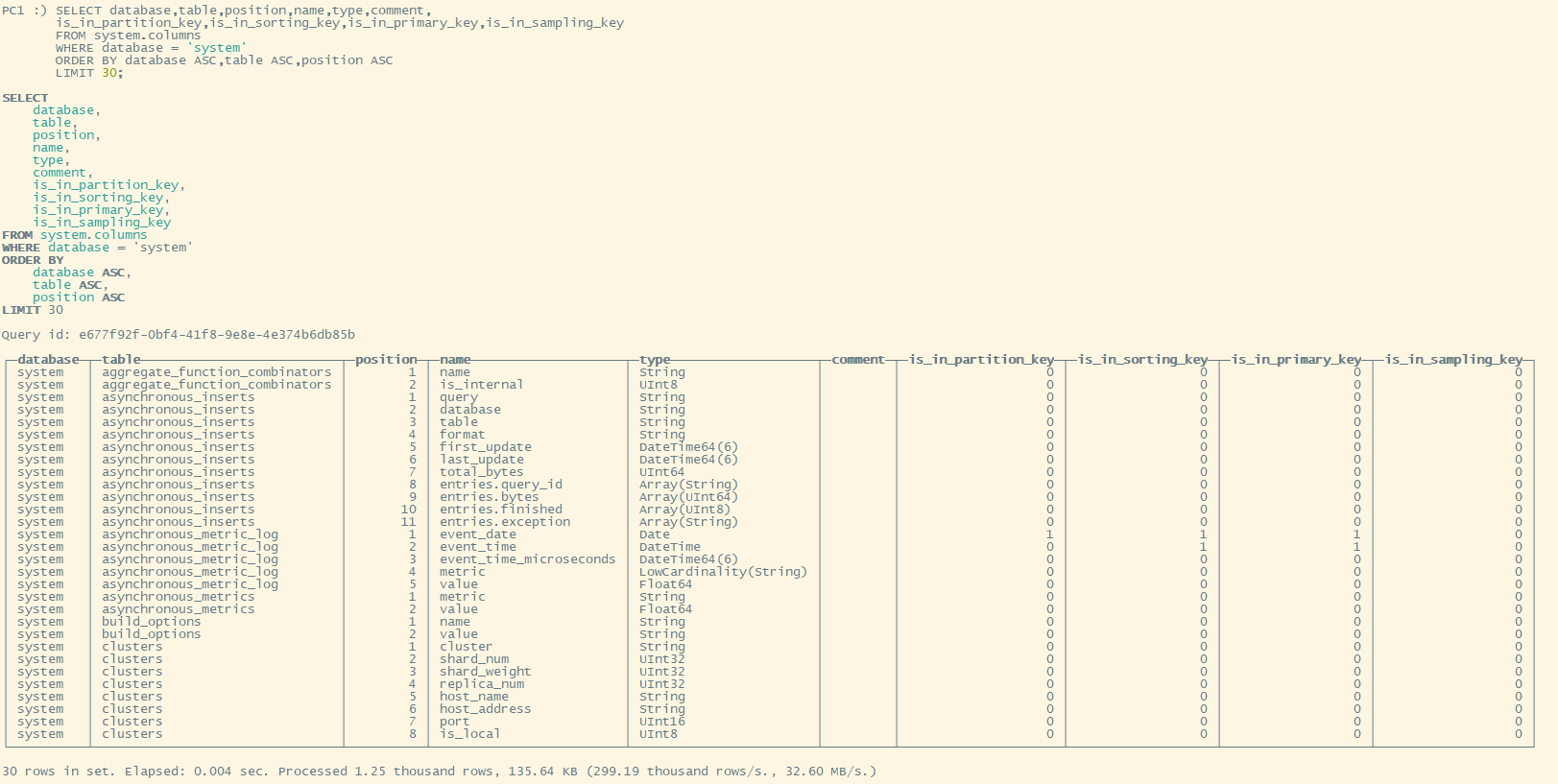The image size is (1558, 784).
Task: Click the bold 'ORDER BY' keyword in echoed query
Action: click(33, 260)
